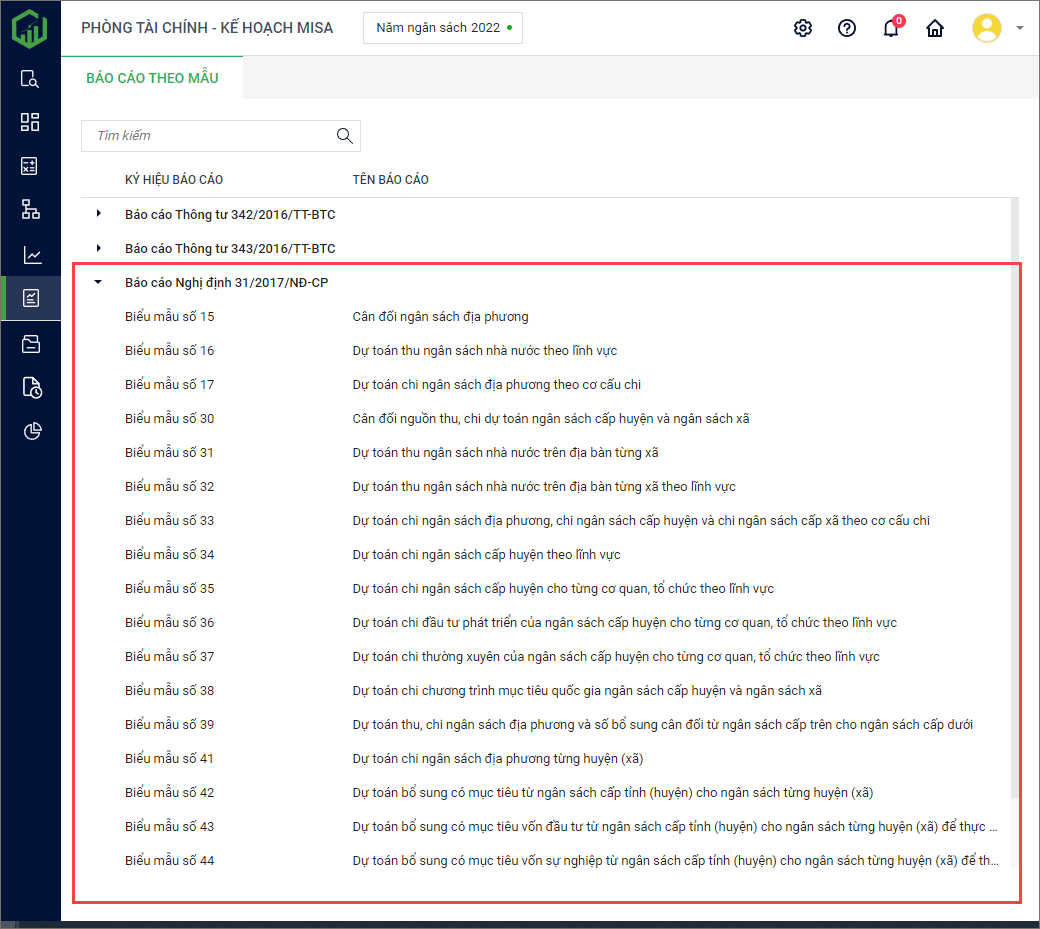Open the dashboard grid icon in sidebar
The width and height of the screenshot is (1040, 929).
30,122
